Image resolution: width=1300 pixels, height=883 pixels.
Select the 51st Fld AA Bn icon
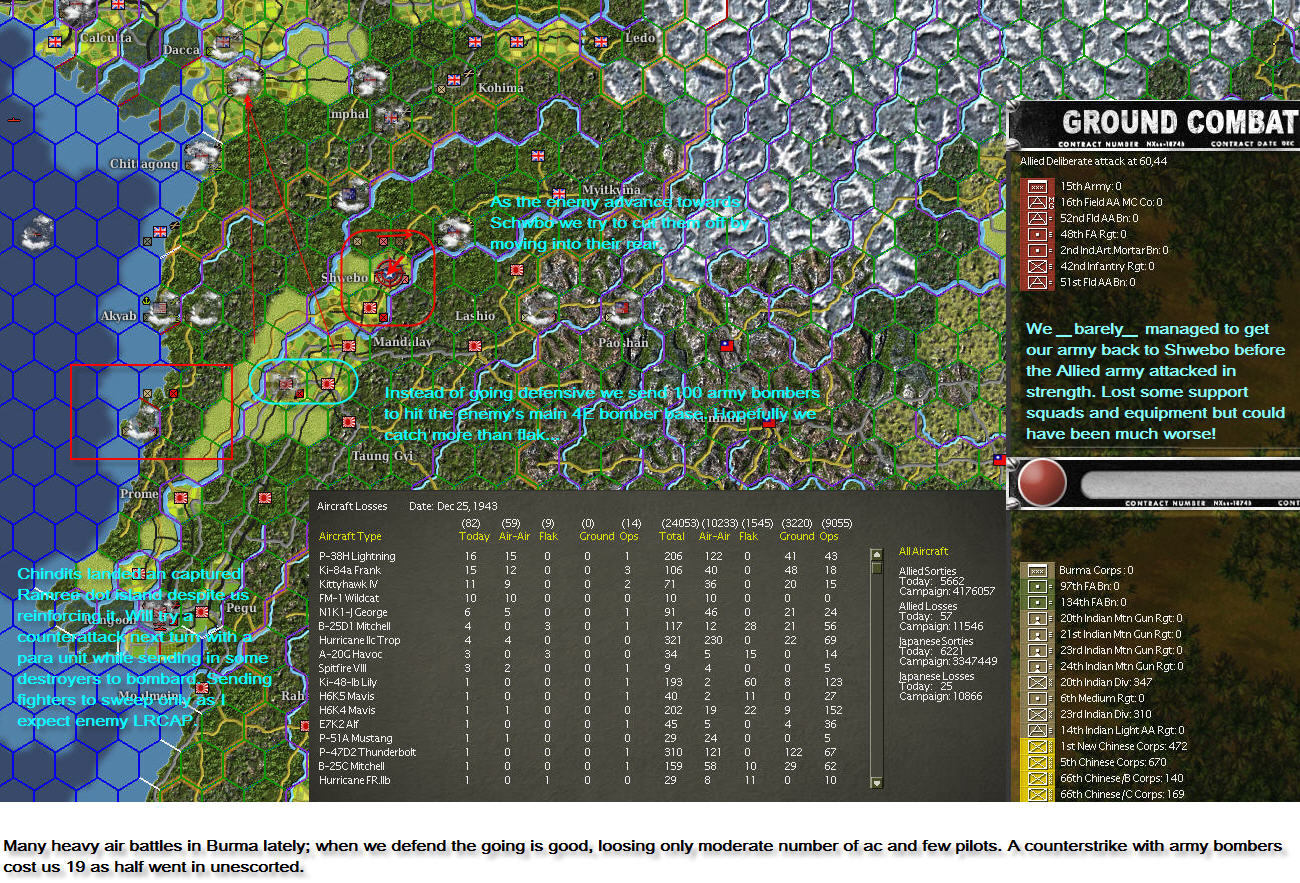coord(1038,282)
